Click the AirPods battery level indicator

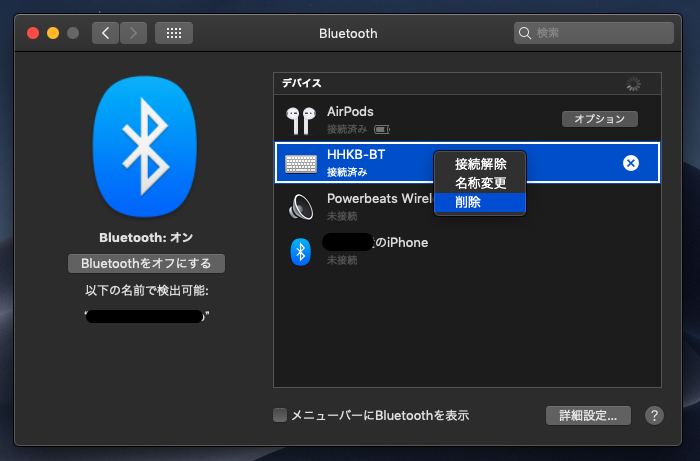[x=382, y=129]
